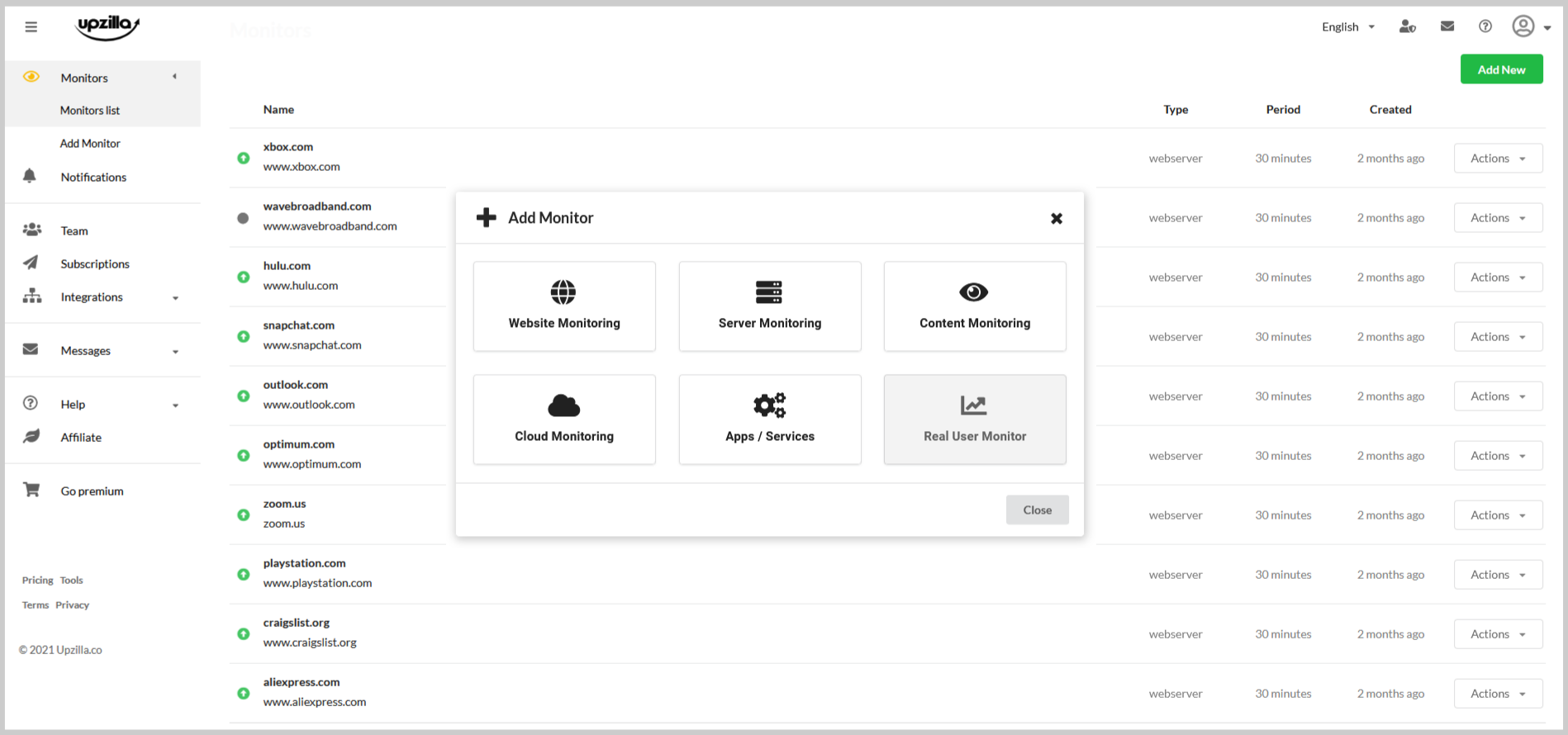Click the Upzilla logo
This screenshot has height=735, width=1568.
pyautogui.click(x=107, y=27)
